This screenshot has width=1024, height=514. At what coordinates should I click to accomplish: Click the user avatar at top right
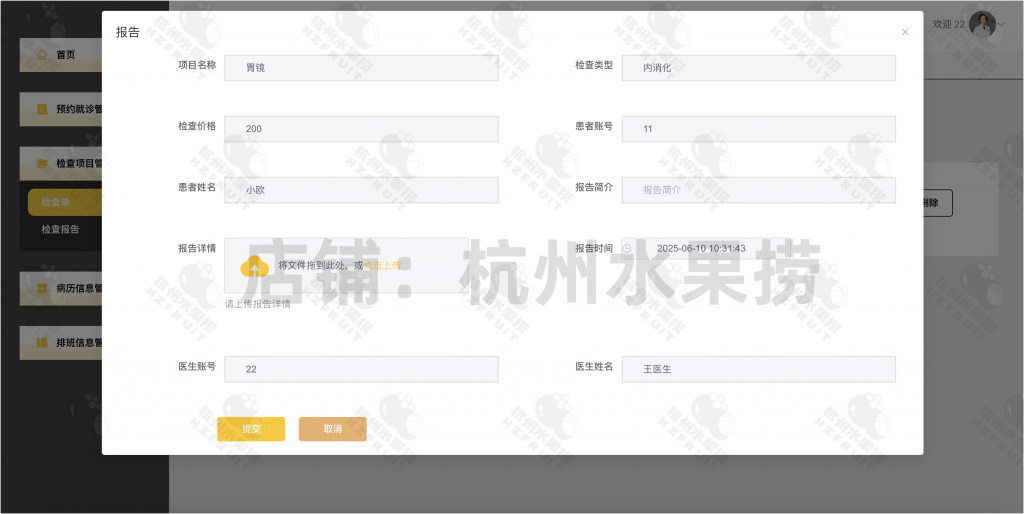982,24
